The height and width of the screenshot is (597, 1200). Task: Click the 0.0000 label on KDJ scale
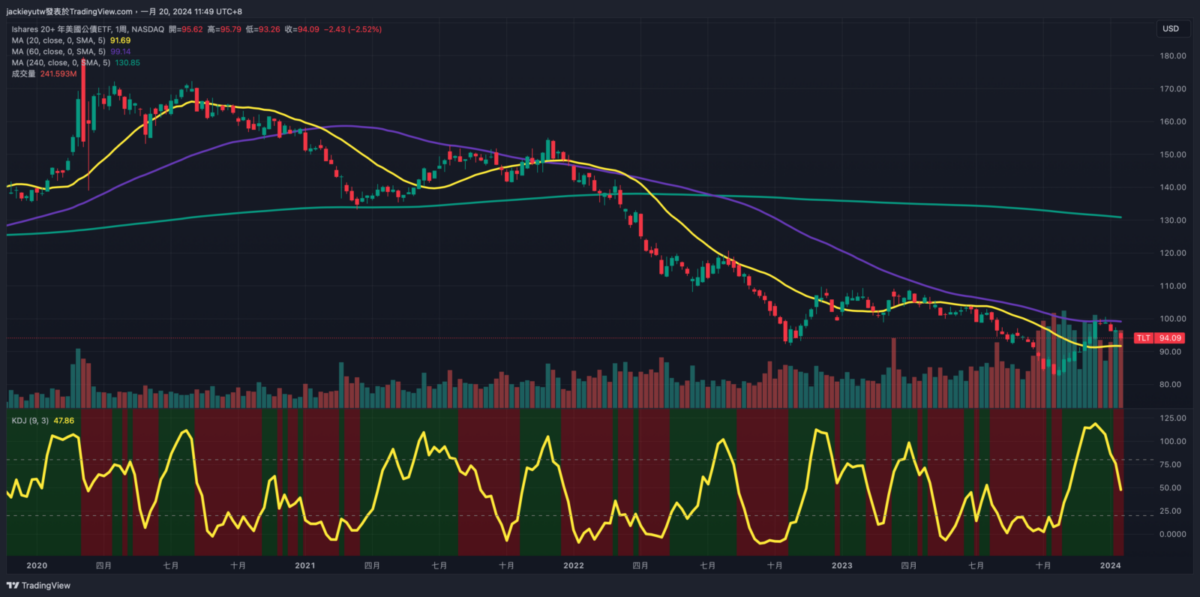[x=1172, y=534]
